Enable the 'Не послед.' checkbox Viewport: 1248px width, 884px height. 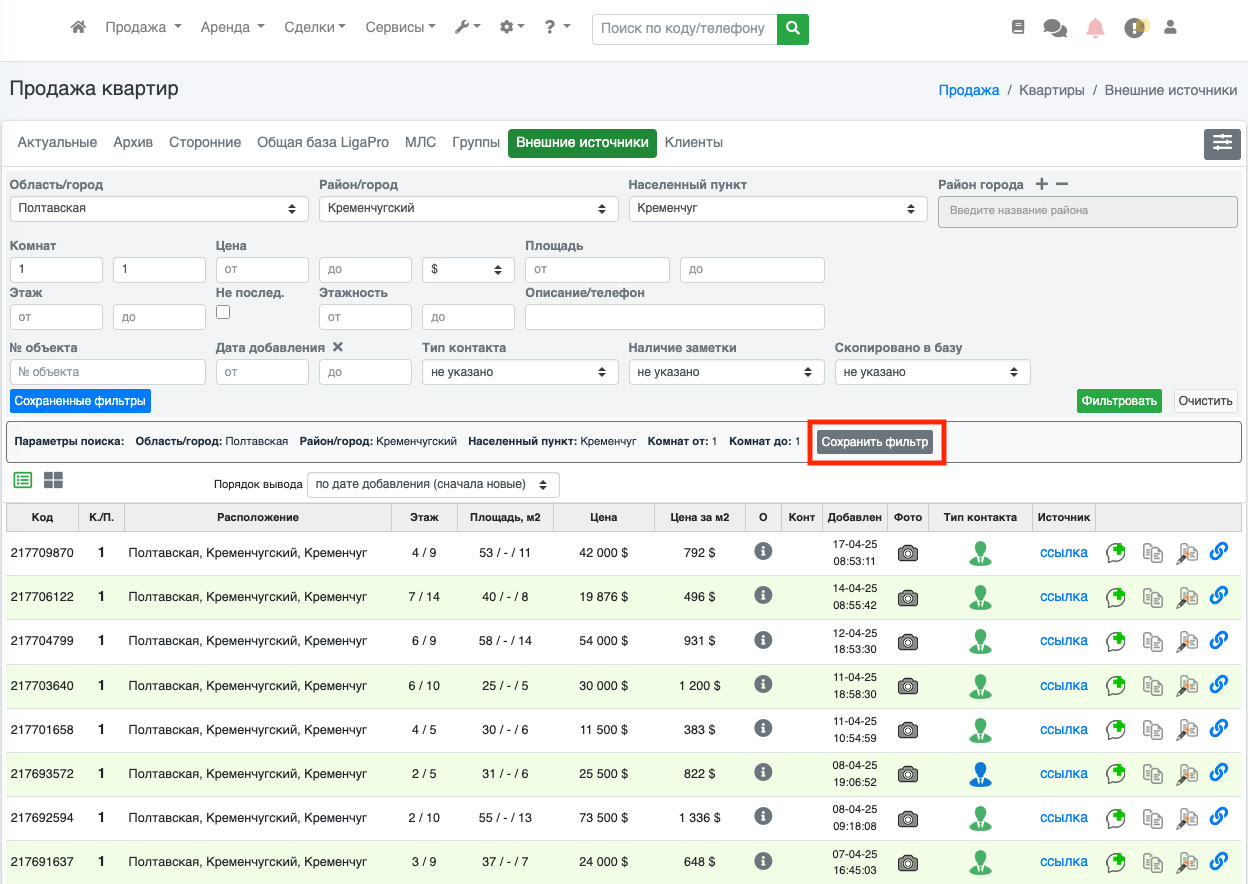223,312
